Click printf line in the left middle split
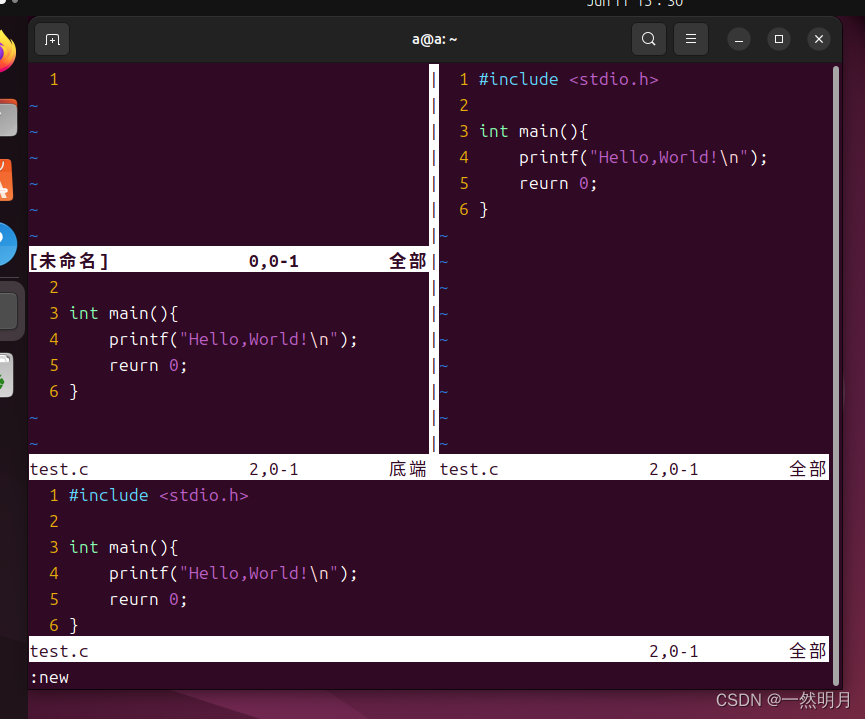This screenshot has height=719, width=865. pyautogui.click(x=233, y=339)
